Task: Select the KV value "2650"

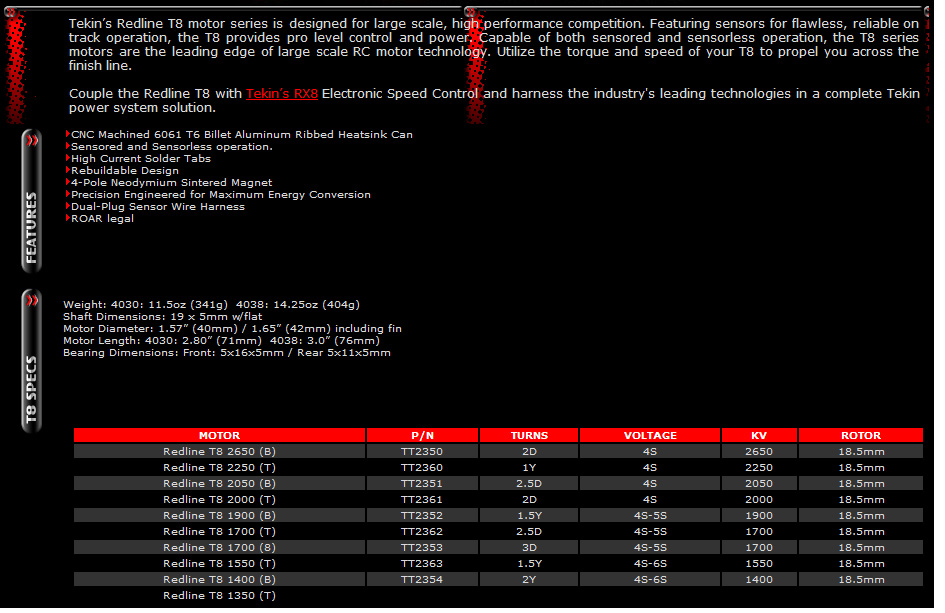Action: (759, 451)
